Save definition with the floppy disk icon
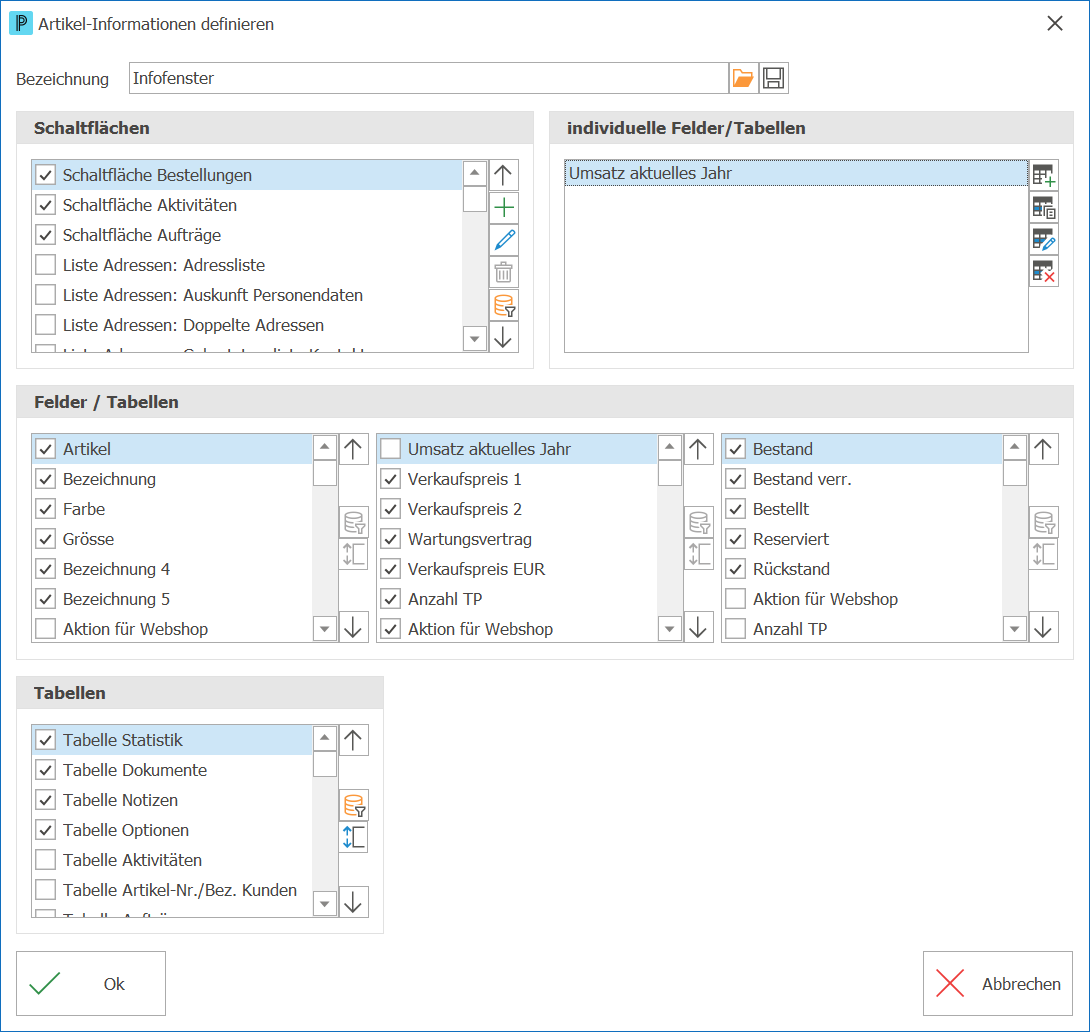The height and width of the screenshot is (1032, 1090). coord(773,78)
